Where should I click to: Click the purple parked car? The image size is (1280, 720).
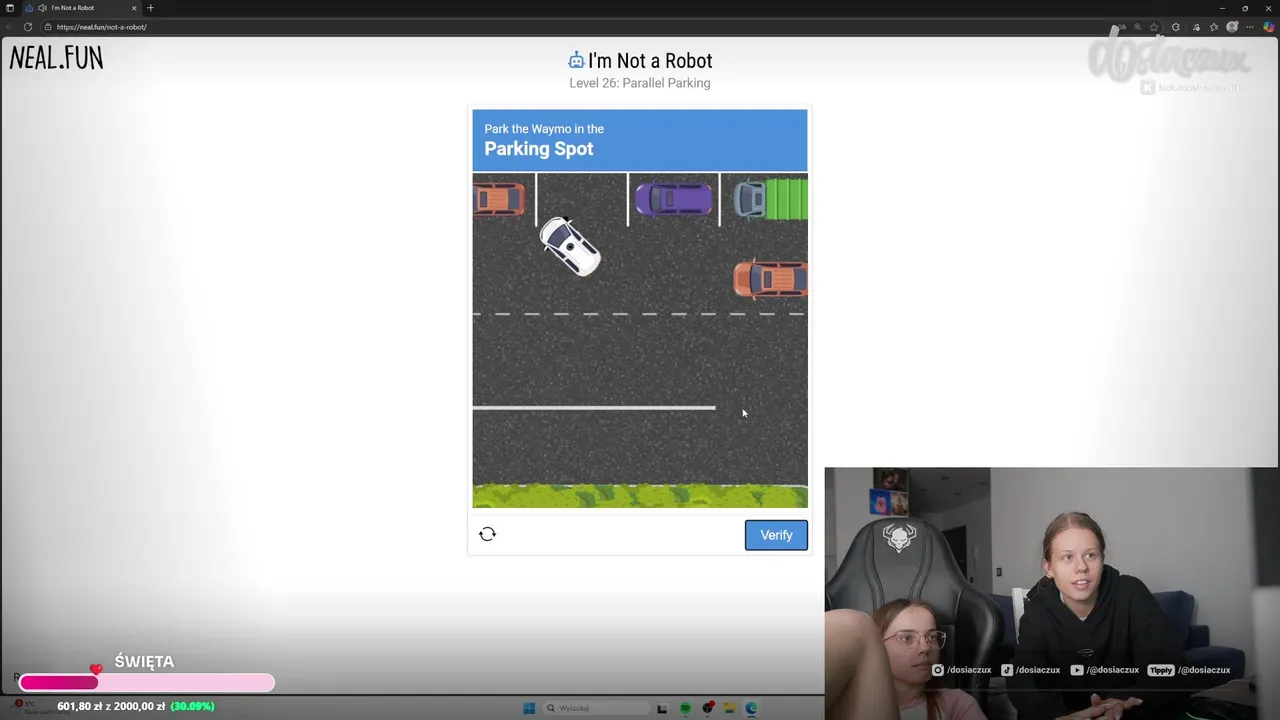coord(674,199)
